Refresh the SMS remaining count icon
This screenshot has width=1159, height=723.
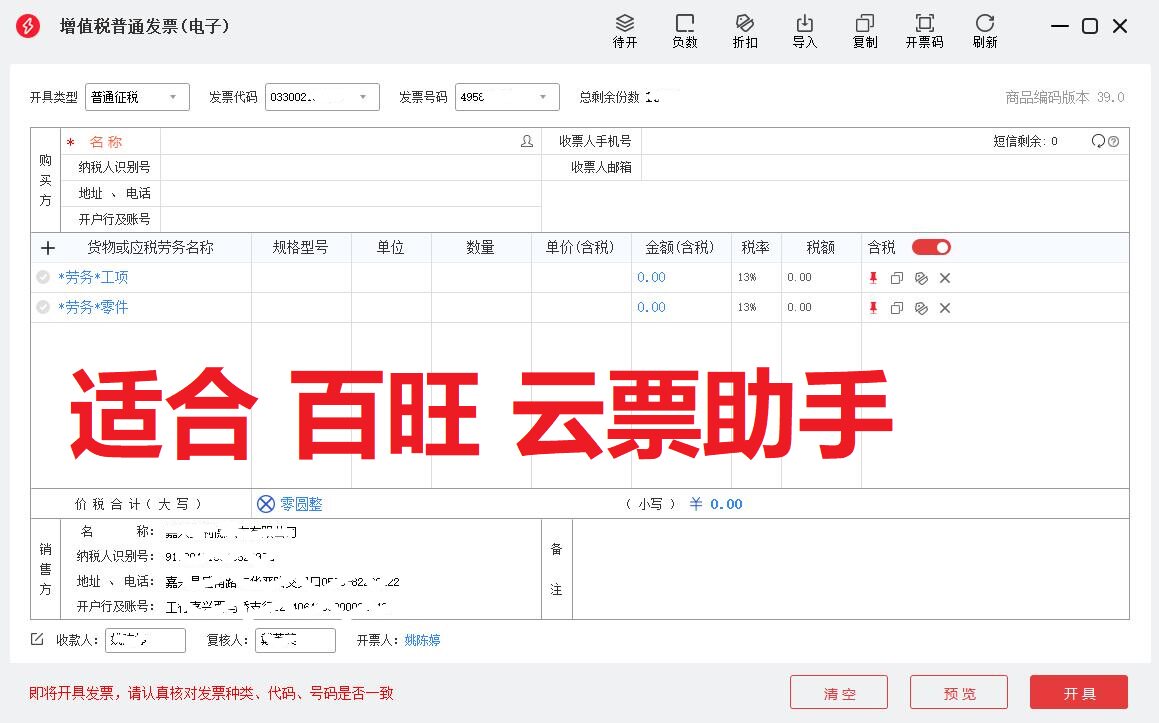point(1098,141)
